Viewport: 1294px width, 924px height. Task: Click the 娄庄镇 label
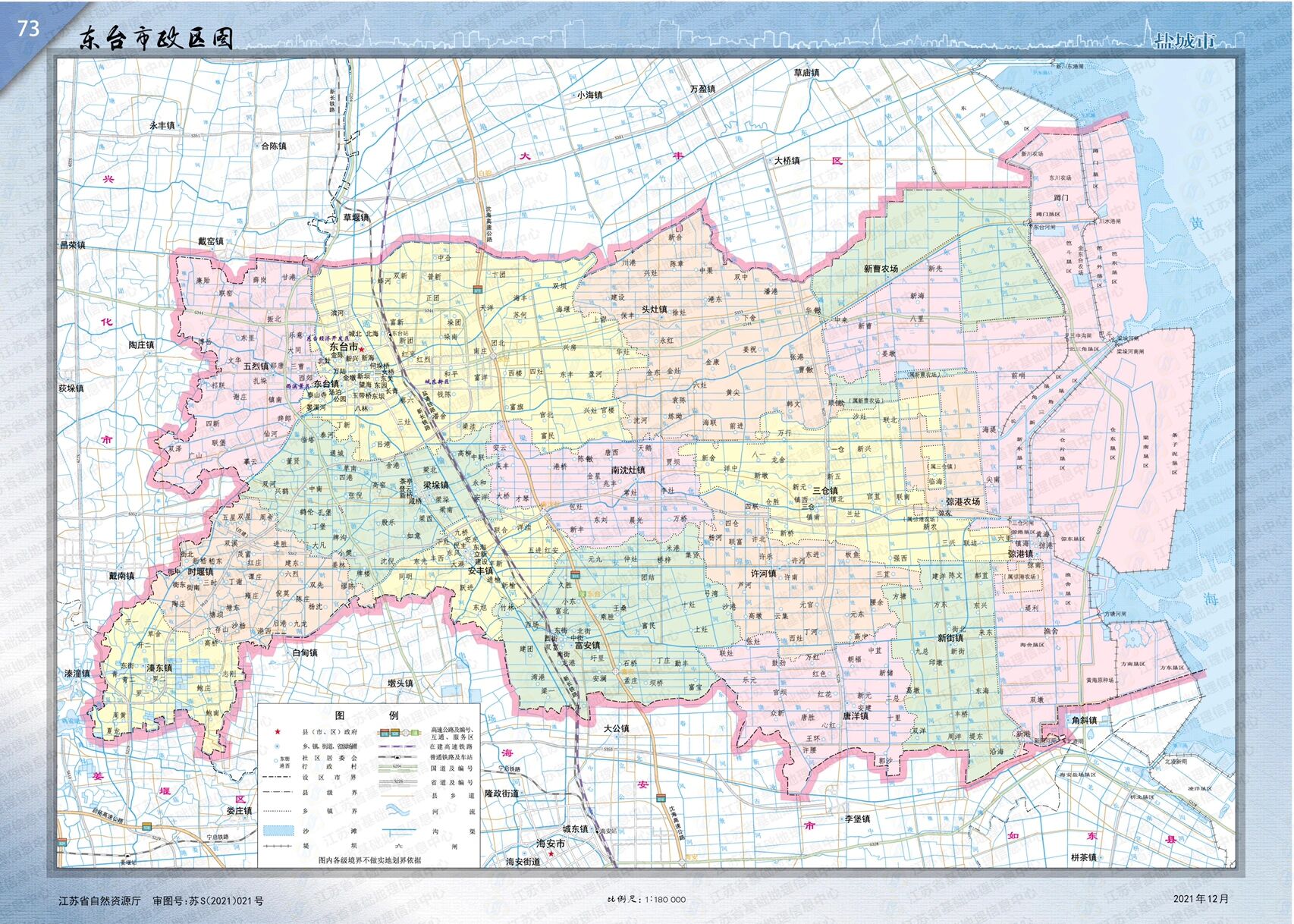(x=239, y=811)
